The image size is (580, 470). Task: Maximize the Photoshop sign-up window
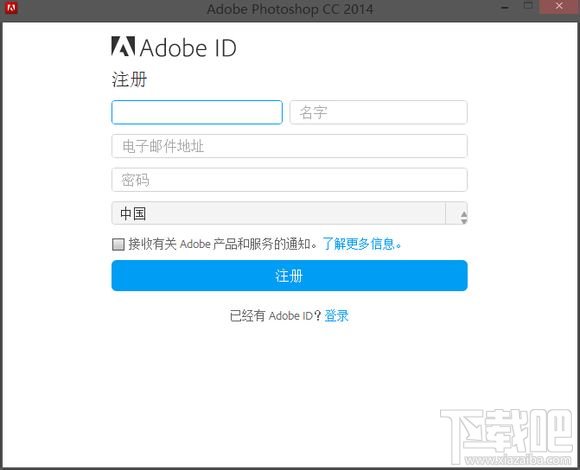click(529, 6)
